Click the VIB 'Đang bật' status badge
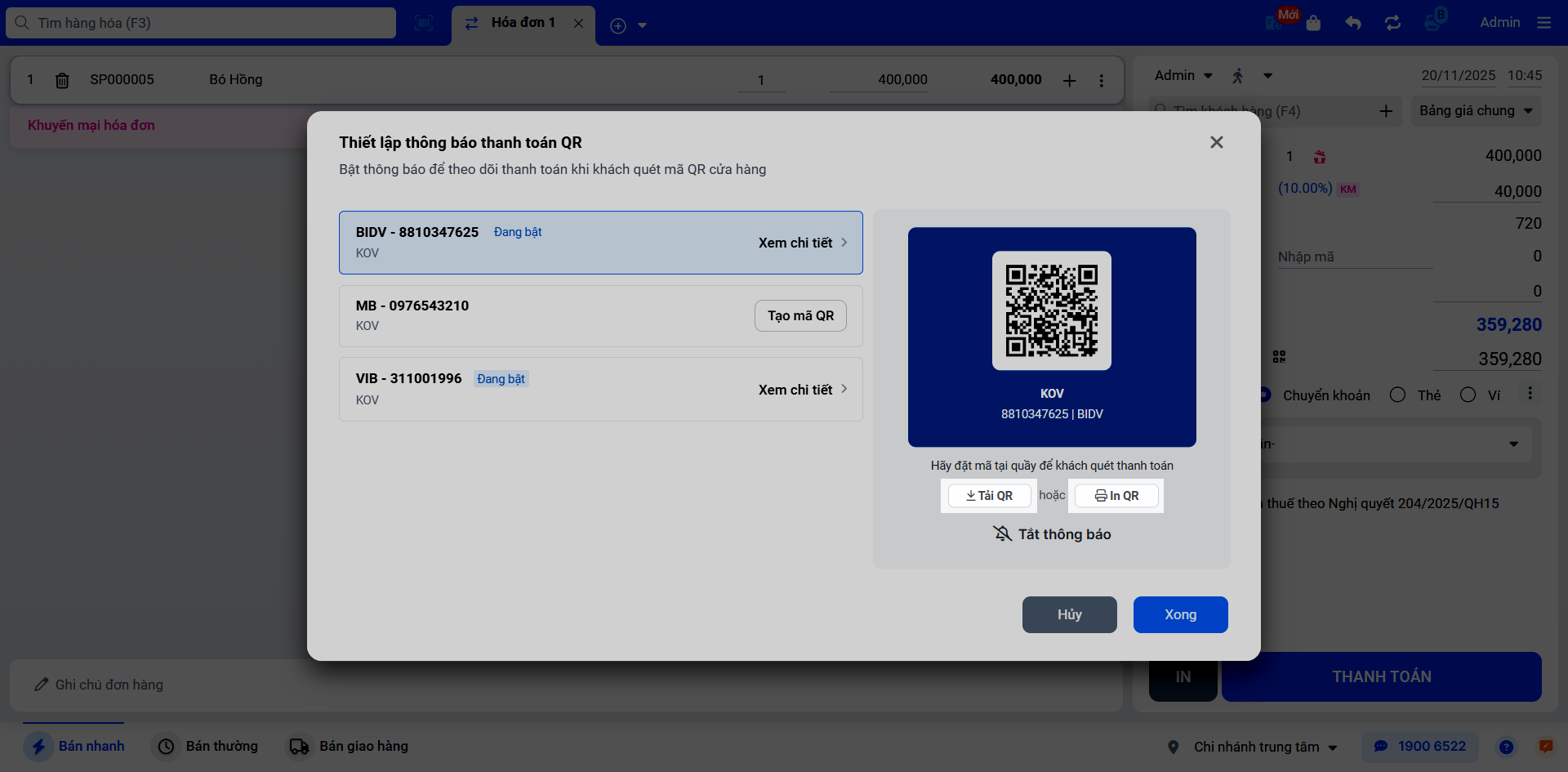The image size is (1568, 772). point(501,379)
